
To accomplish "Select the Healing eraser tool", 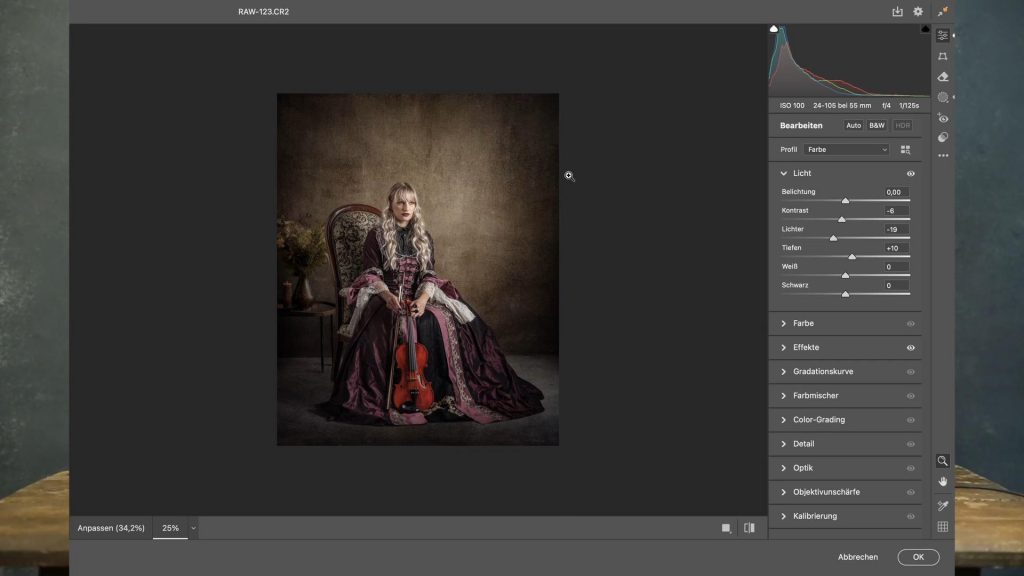I will click(942, 77).
